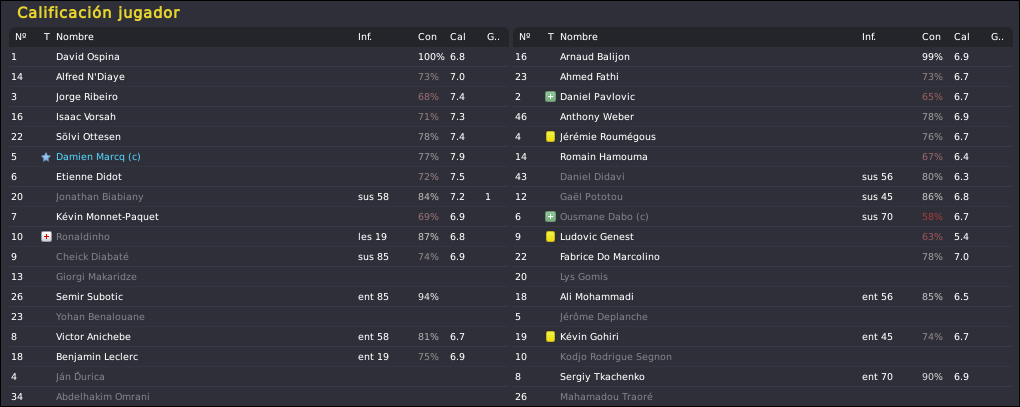Open Jonathan Biabiany's player row

tap(259, 197)
